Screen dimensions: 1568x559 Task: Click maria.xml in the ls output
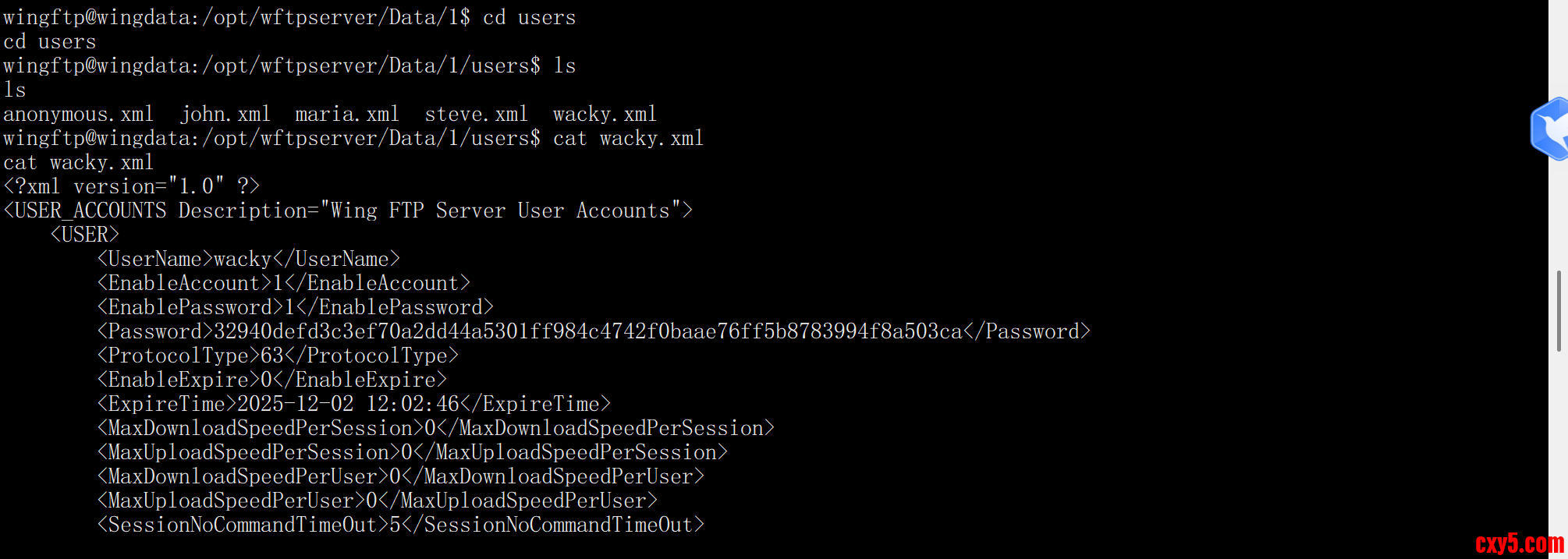pyautogui.click(x=347, y=115)
